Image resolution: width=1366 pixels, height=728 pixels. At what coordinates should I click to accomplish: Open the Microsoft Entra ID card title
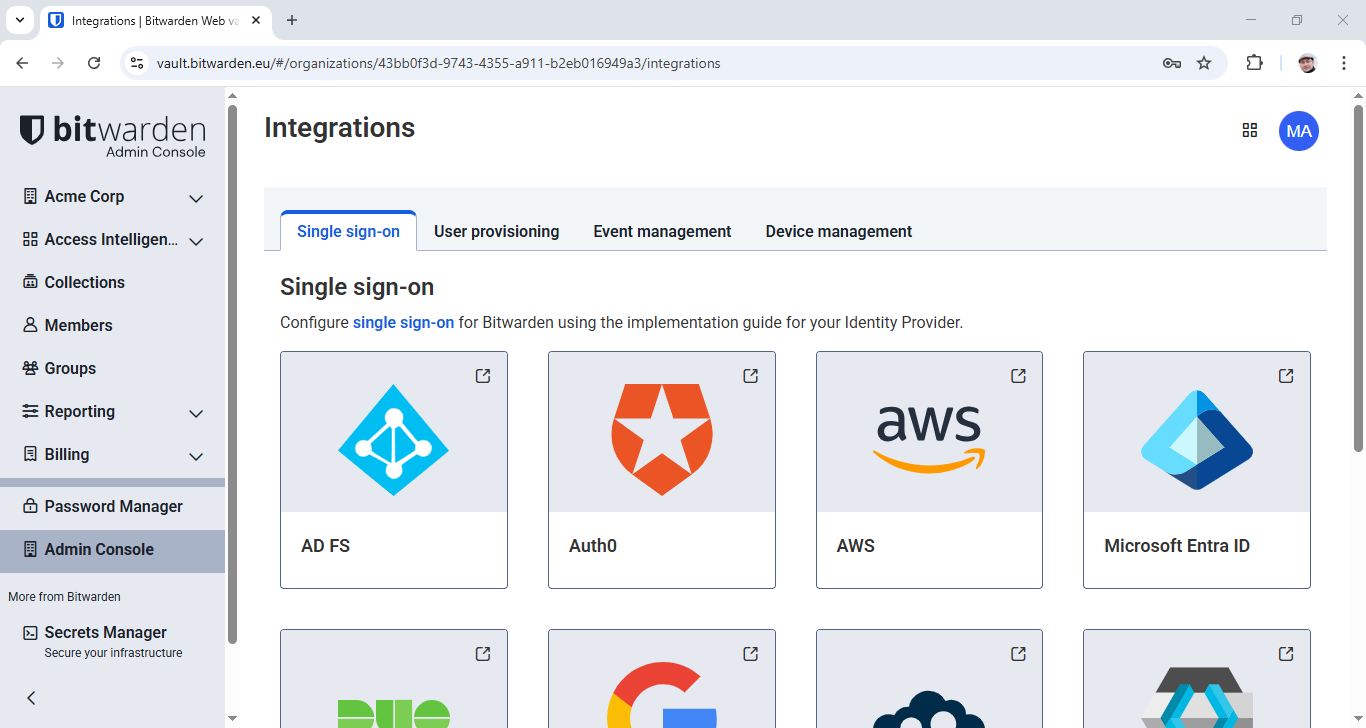tap(1177, 546)
